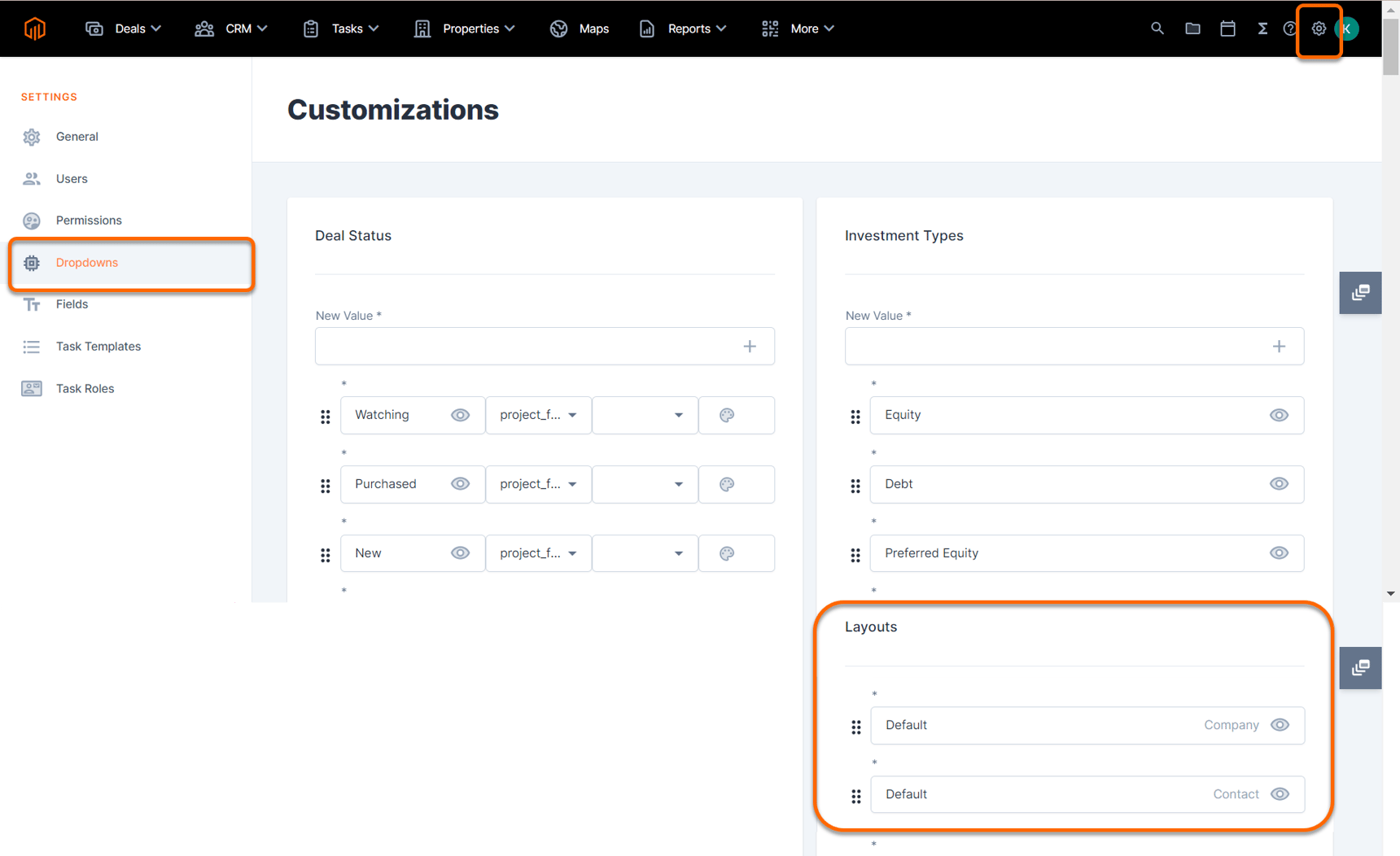Open the calendar icon near the settings gear
This screenshot has width=1400, height=856.
1228,28
